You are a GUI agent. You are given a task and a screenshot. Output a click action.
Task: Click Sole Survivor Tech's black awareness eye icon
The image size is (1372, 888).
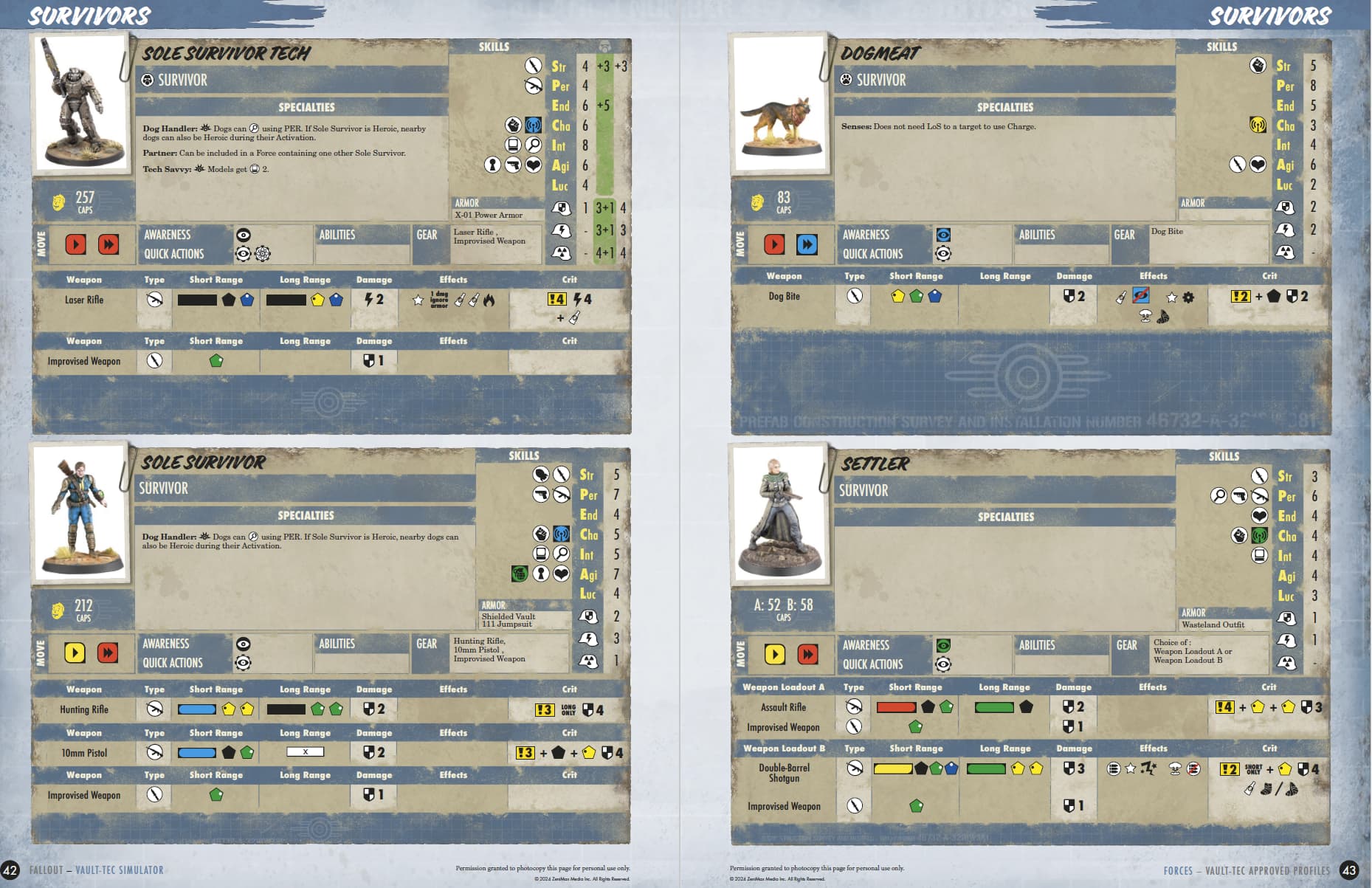click(x=243, y=235)
